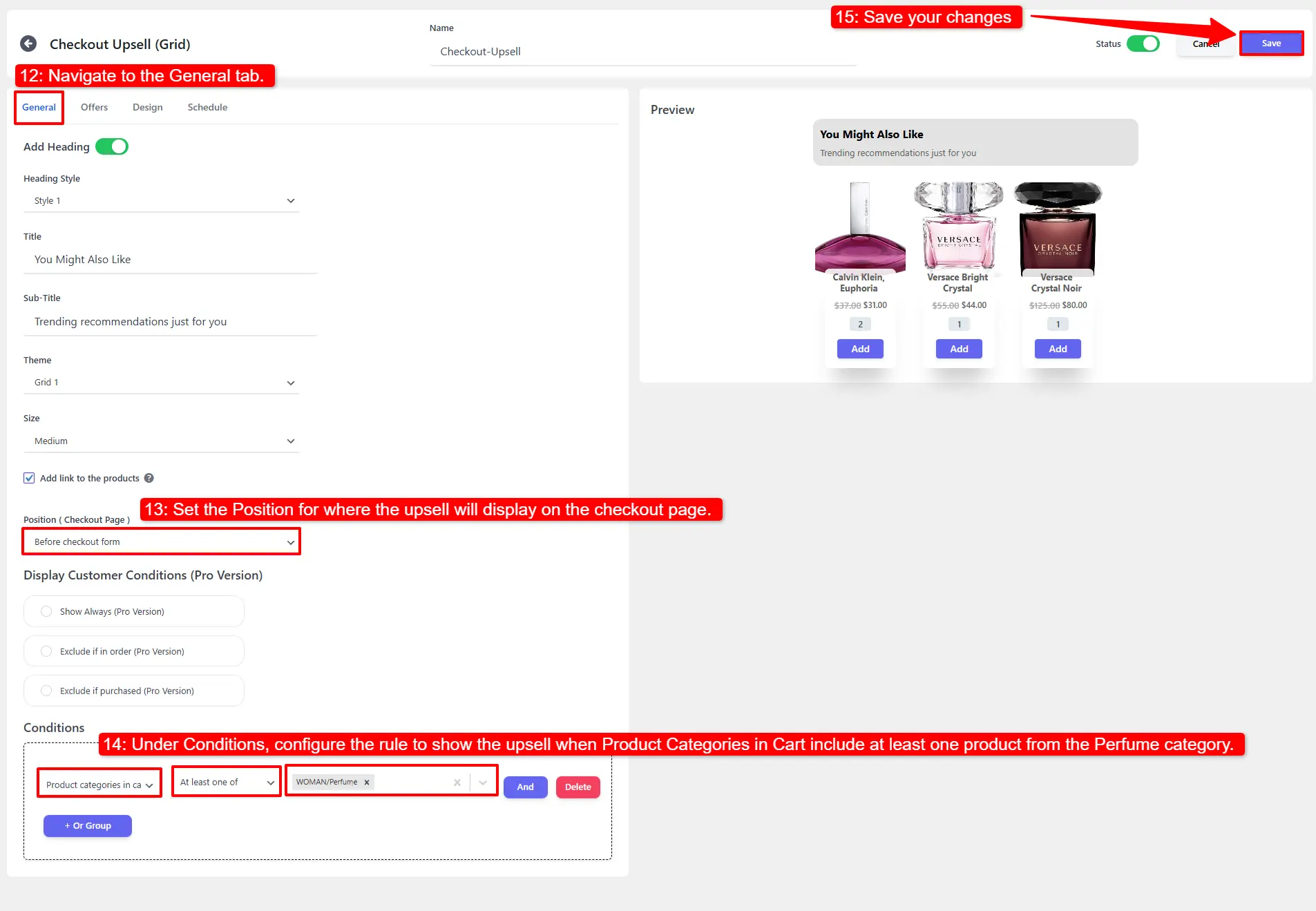Remove the WOMAN/Perfume category tag
The image size is (1316, 911).
(x=367, y=783)
